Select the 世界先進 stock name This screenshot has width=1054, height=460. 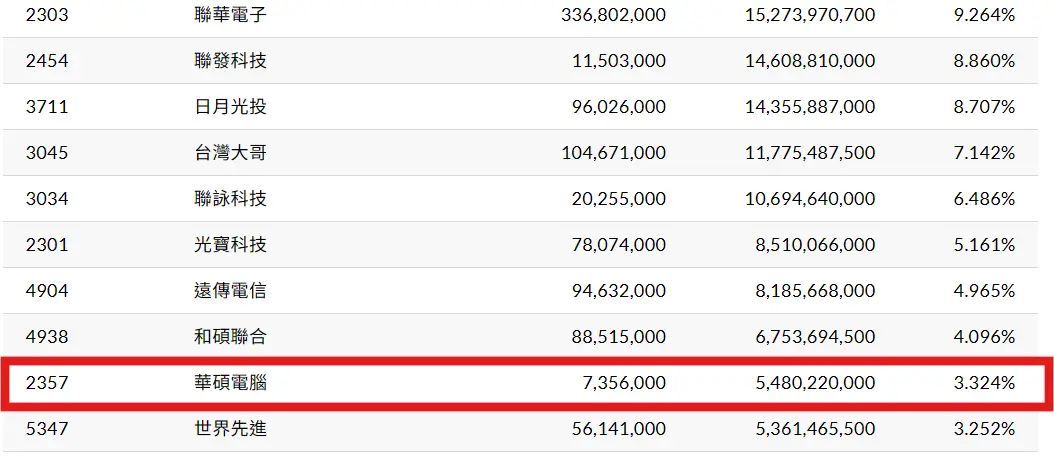pos(231,429)
